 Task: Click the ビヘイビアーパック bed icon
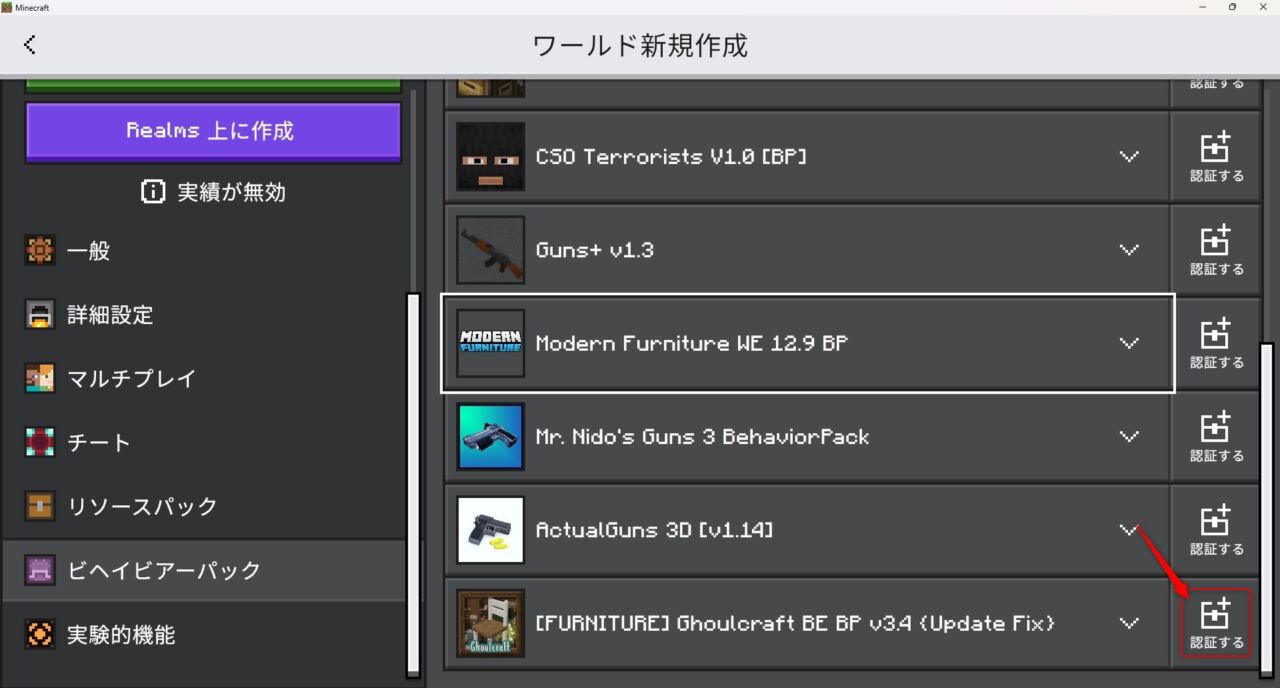coord(40,570)
